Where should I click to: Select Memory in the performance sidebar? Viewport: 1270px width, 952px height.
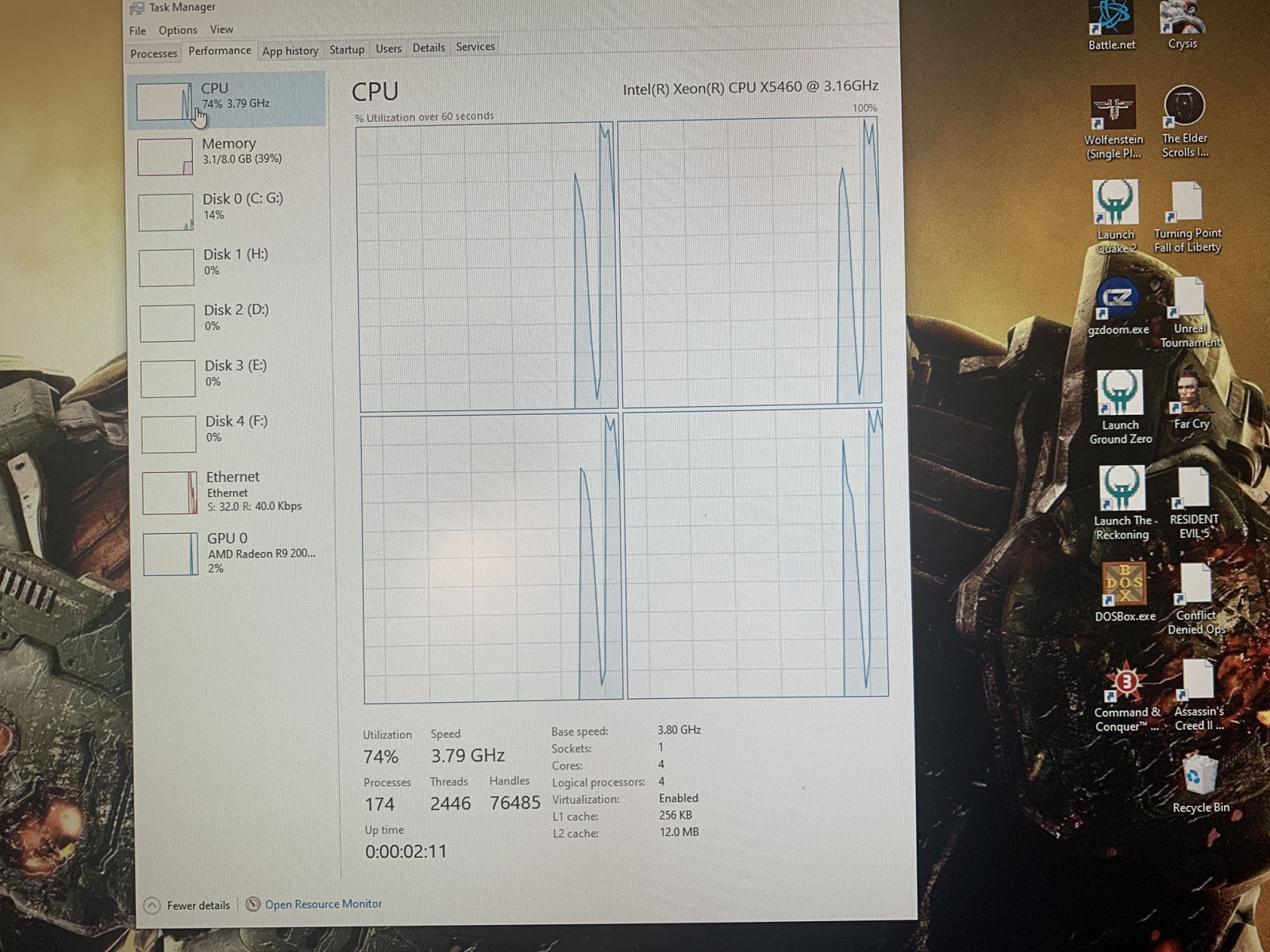(229, 152)
